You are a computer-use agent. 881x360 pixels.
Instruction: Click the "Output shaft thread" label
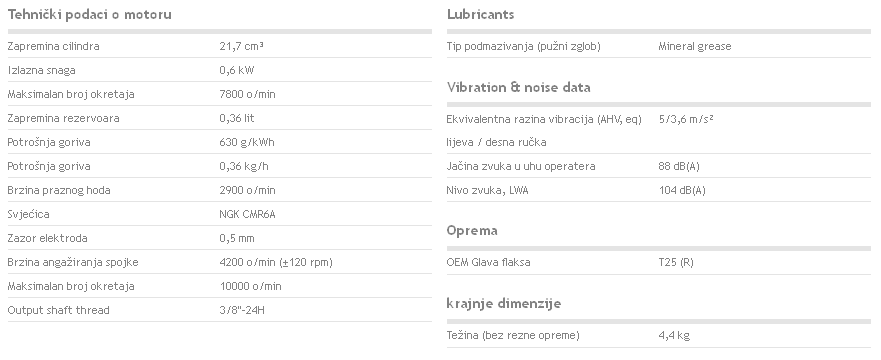(x=58, y=311)
